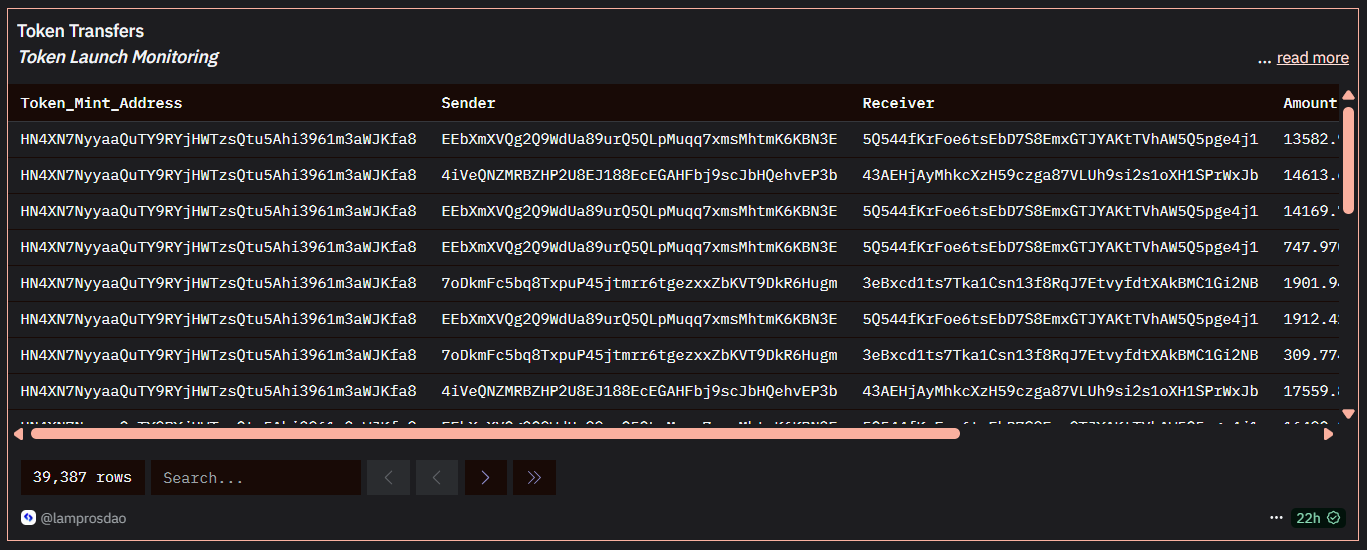Image resolution: width=1367 pixels, height=550 pixels.
Task: Click the vertical scrollbar down arrow
Action: 1348,414
